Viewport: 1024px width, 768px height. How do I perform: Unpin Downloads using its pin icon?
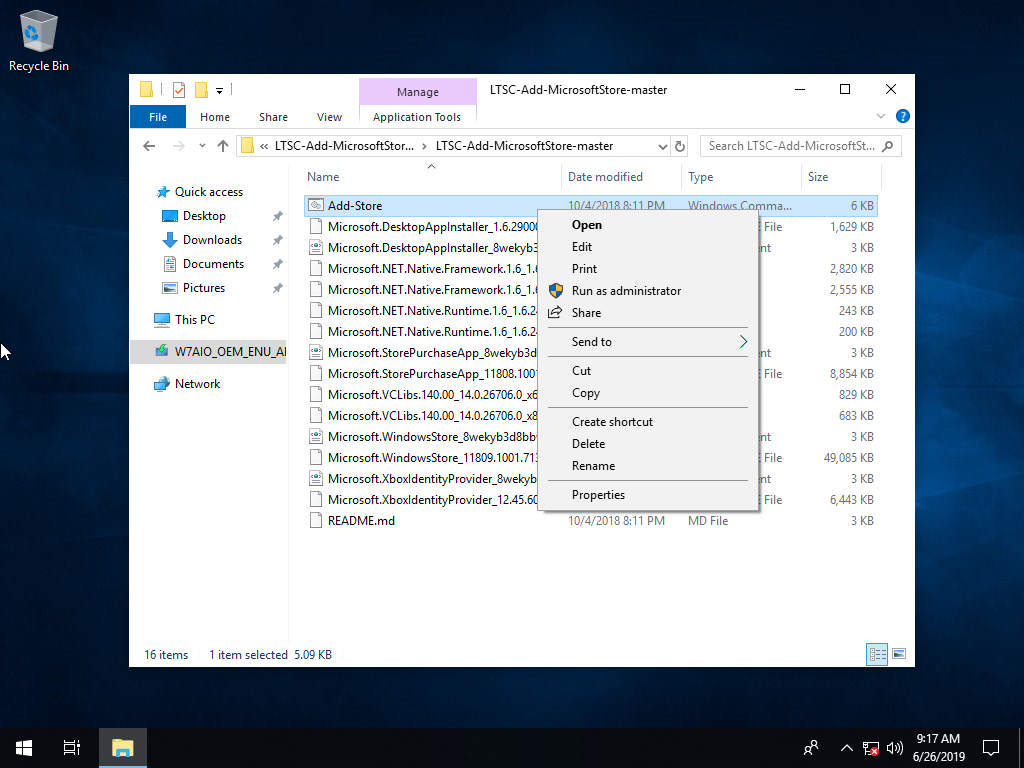[278, 240]
